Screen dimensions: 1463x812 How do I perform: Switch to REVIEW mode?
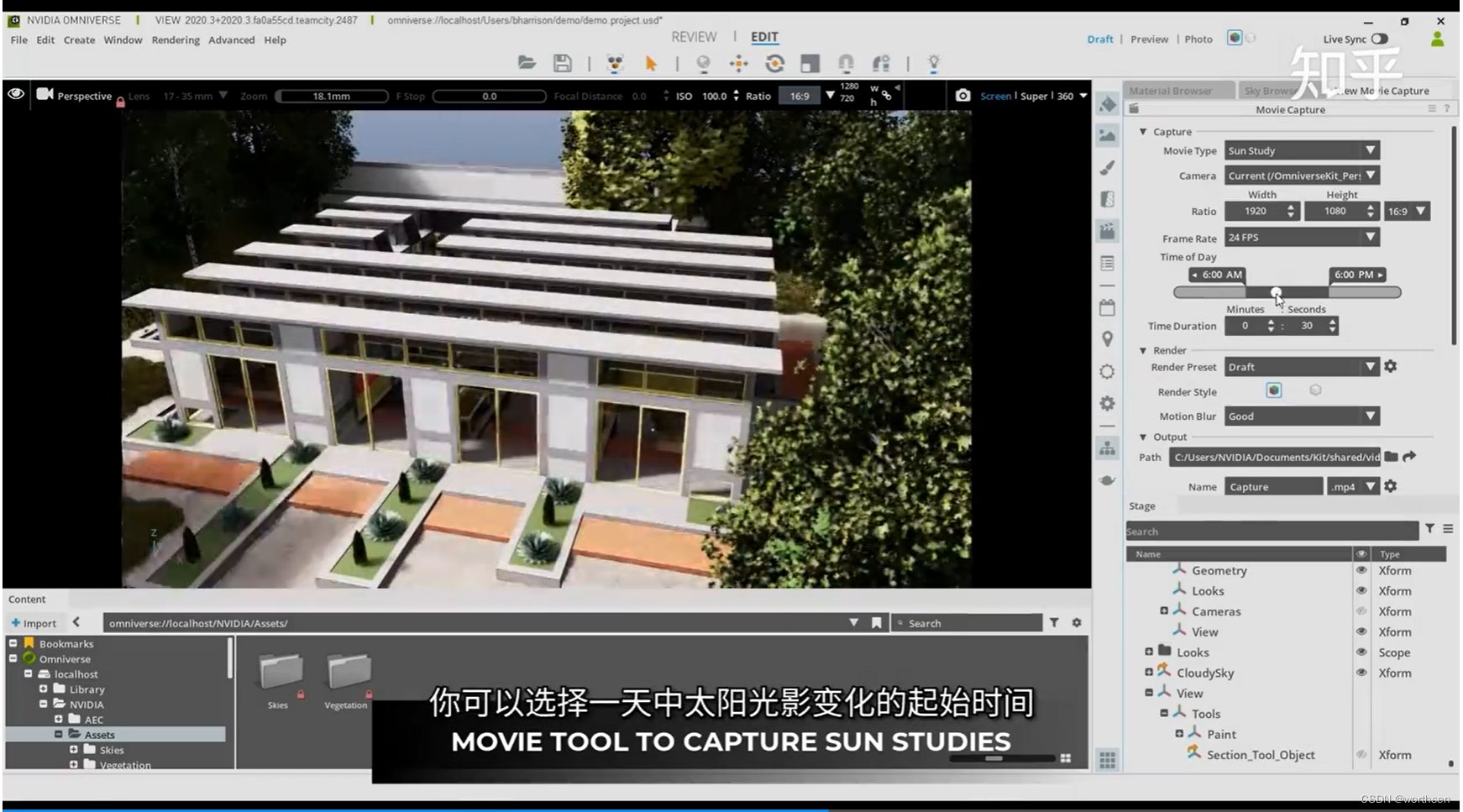[694, 37]
